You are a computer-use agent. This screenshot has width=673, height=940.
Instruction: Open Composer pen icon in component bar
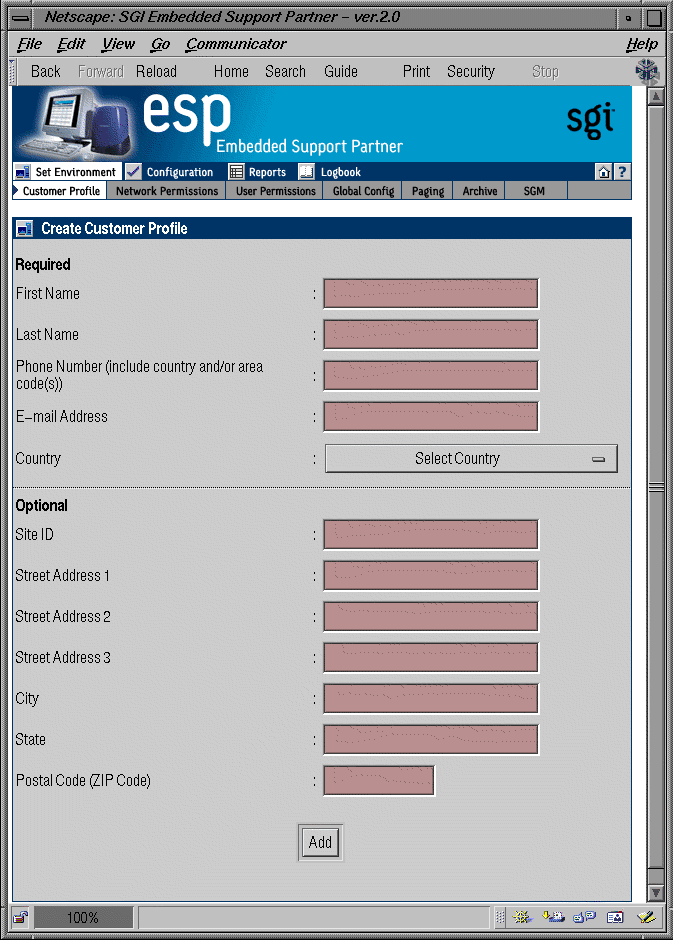[646, 917]
